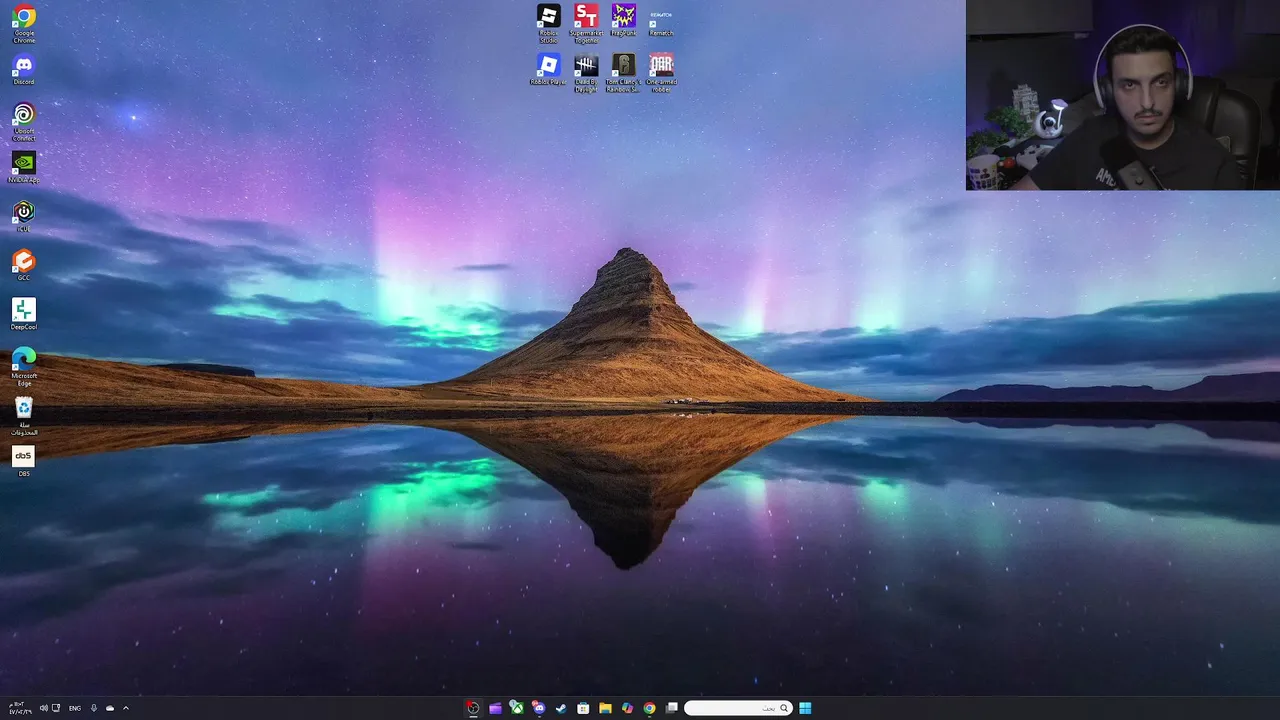The width and height of the screenshot is (1280, 720).
Task: Select the iCUE desktop shortcut
Action: click(x=24, y=217)
